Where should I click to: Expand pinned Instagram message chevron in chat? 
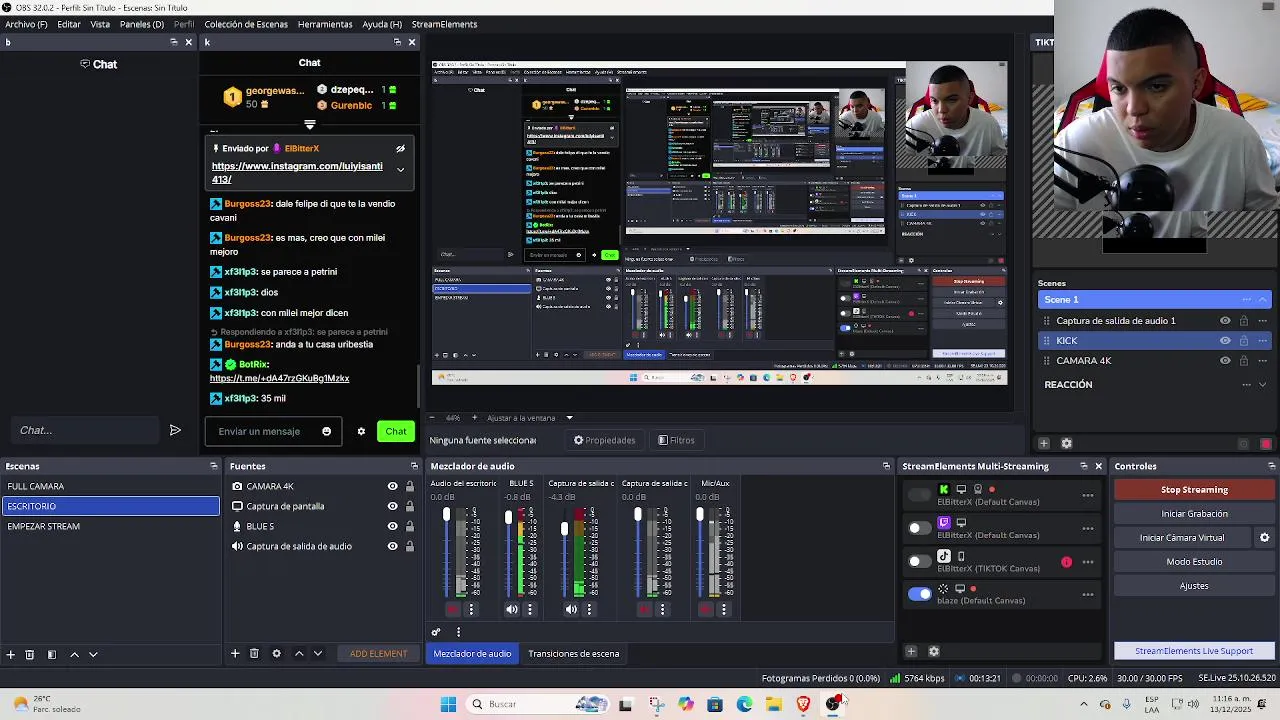tap(400, 170)
